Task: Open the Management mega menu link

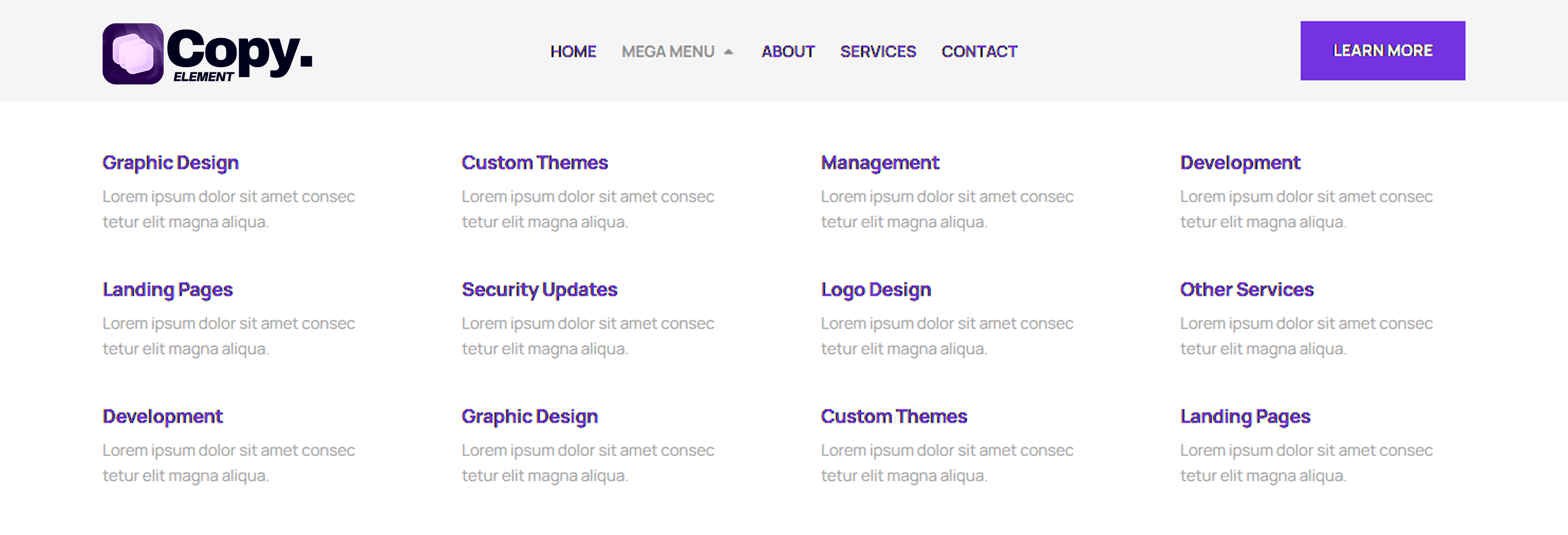Action: (x=880, y=162)
